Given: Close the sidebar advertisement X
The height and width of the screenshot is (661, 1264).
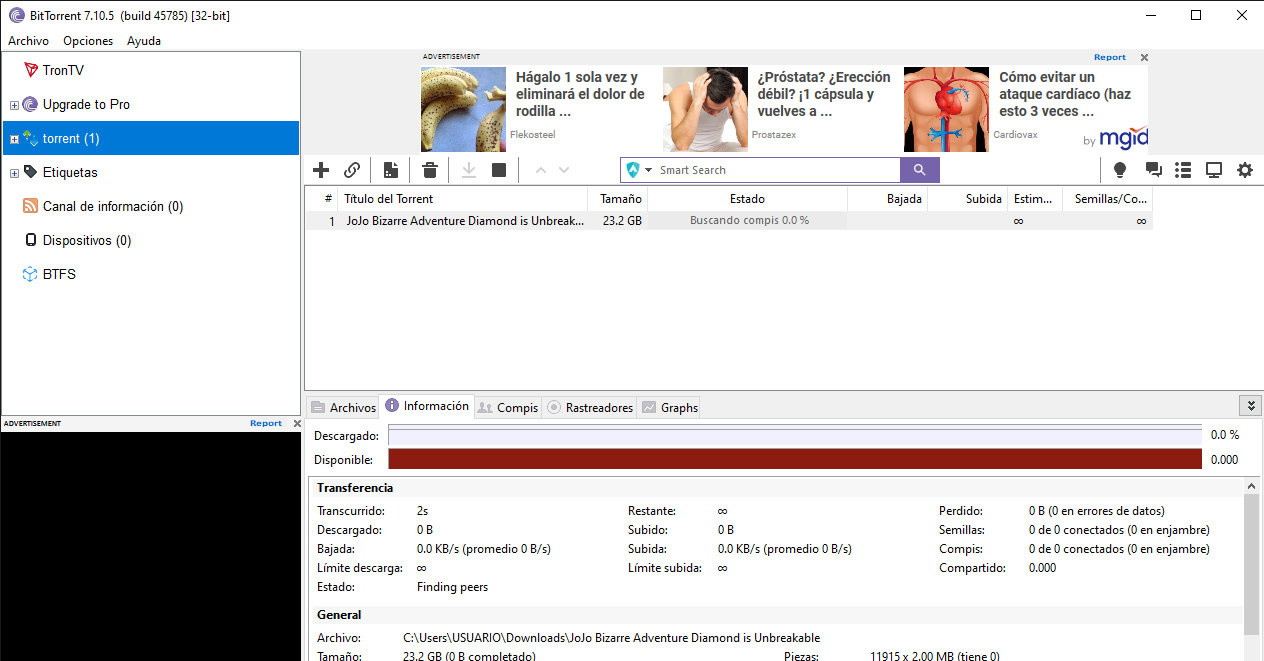Looking at the screenshot, I should 296,424.
